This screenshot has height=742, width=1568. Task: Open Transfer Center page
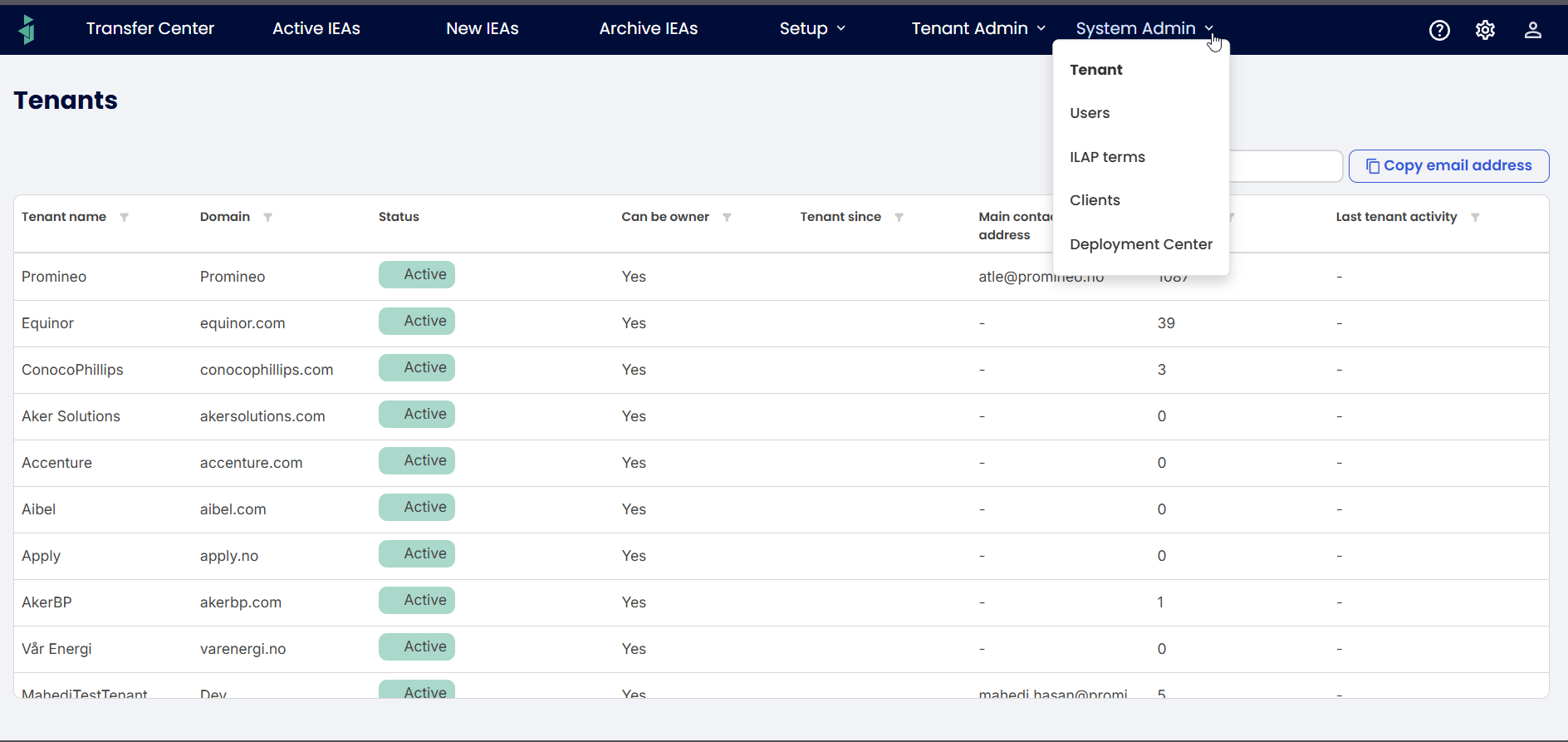150,28
